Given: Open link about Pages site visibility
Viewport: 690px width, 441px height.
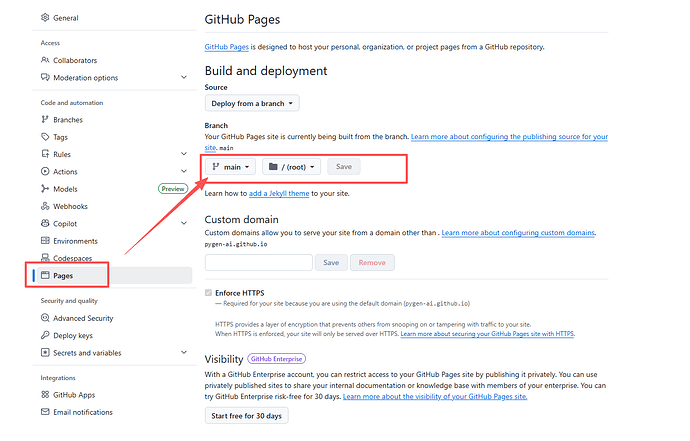Looking at the screenshot, I should pos(435,396).
